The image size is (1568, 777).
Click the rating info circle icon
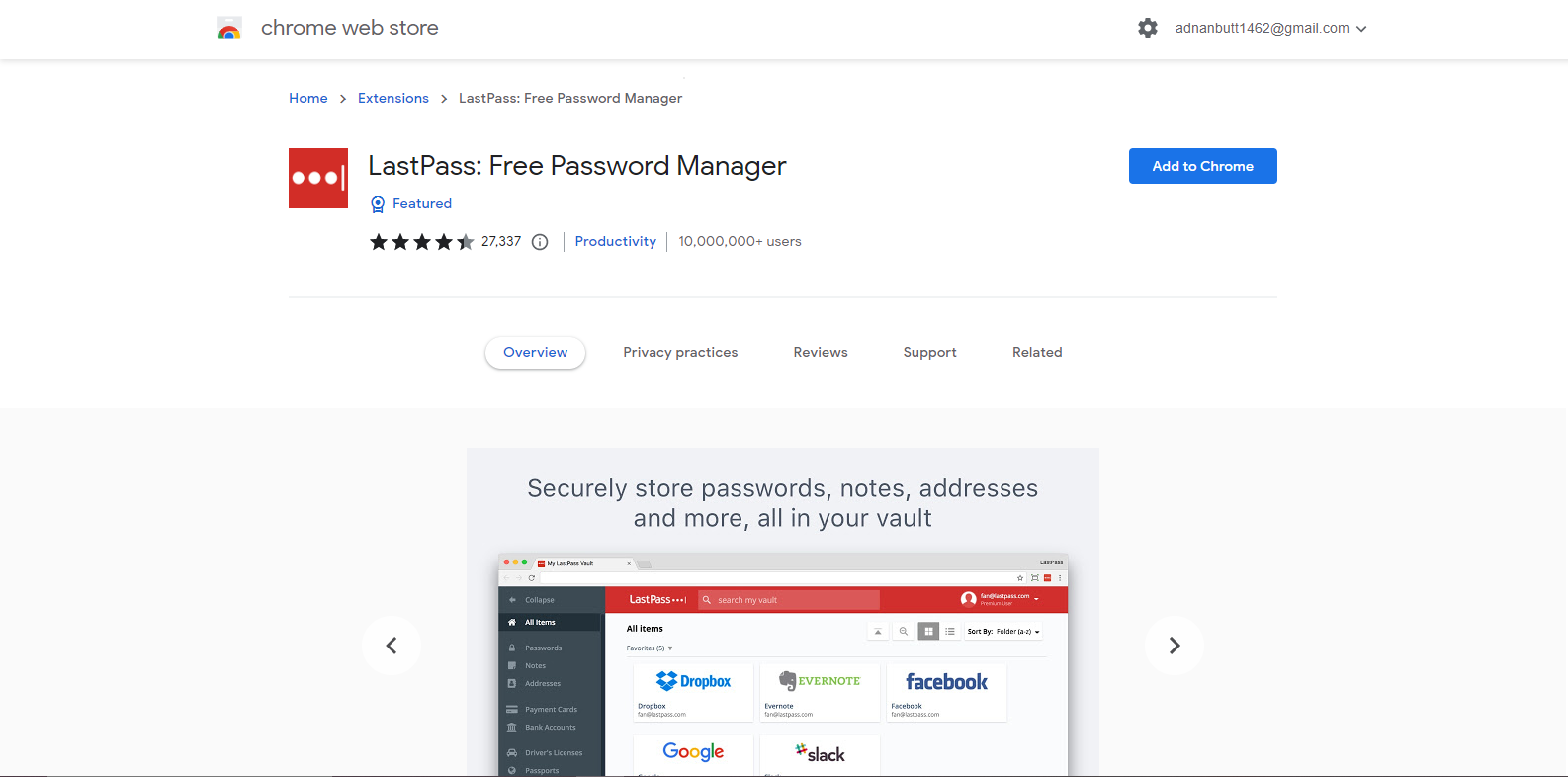point(540,242)
